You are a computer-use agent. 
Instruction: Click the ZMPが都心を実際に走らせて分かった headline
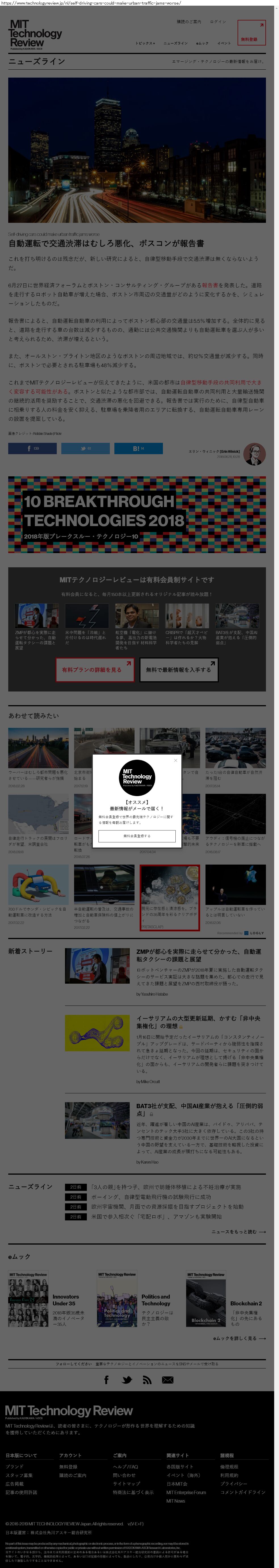click(199, 955)
